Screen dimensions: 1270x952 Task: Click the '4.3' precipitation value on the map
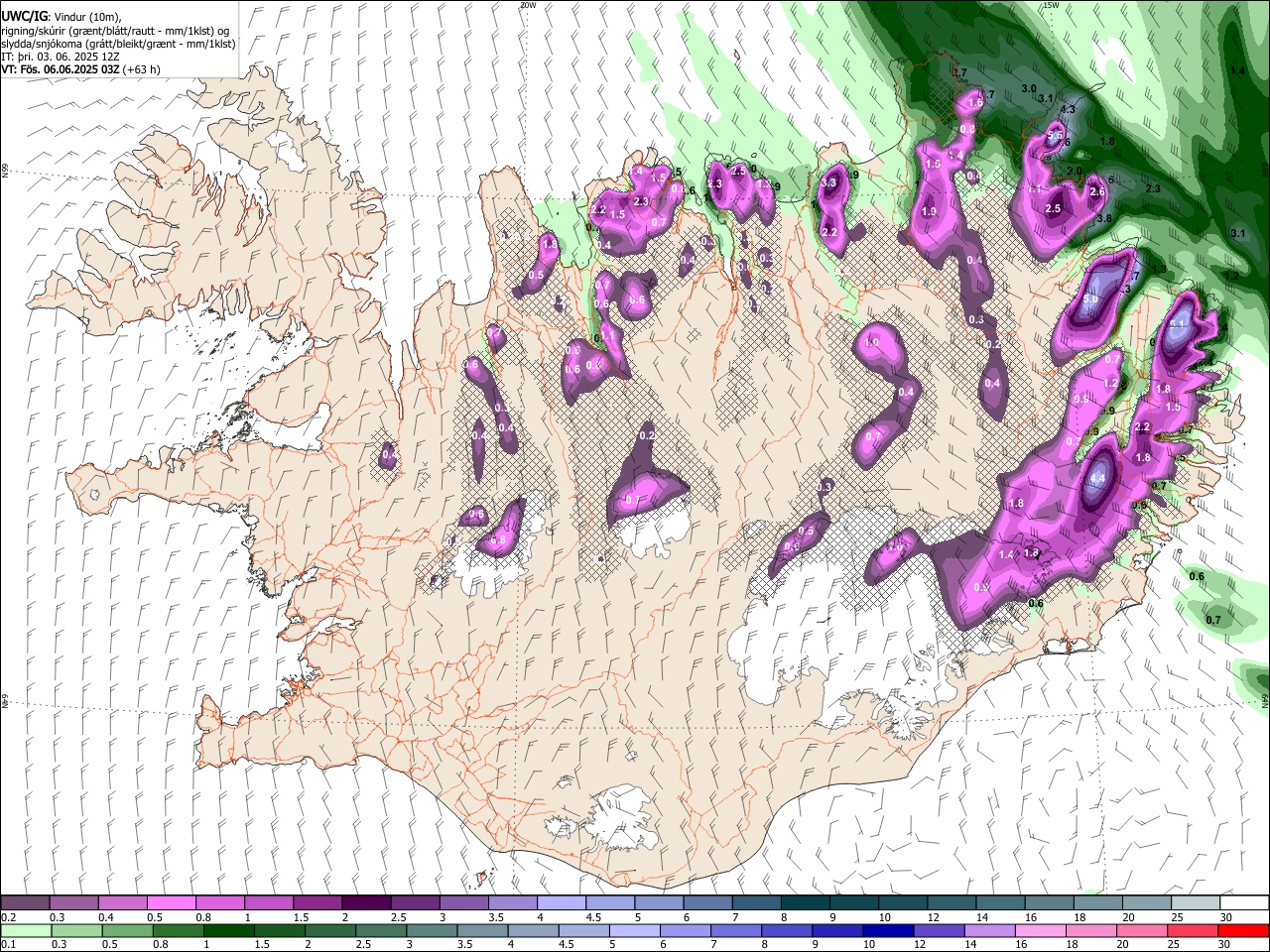pyautogui.click(x=1068, y=109)
